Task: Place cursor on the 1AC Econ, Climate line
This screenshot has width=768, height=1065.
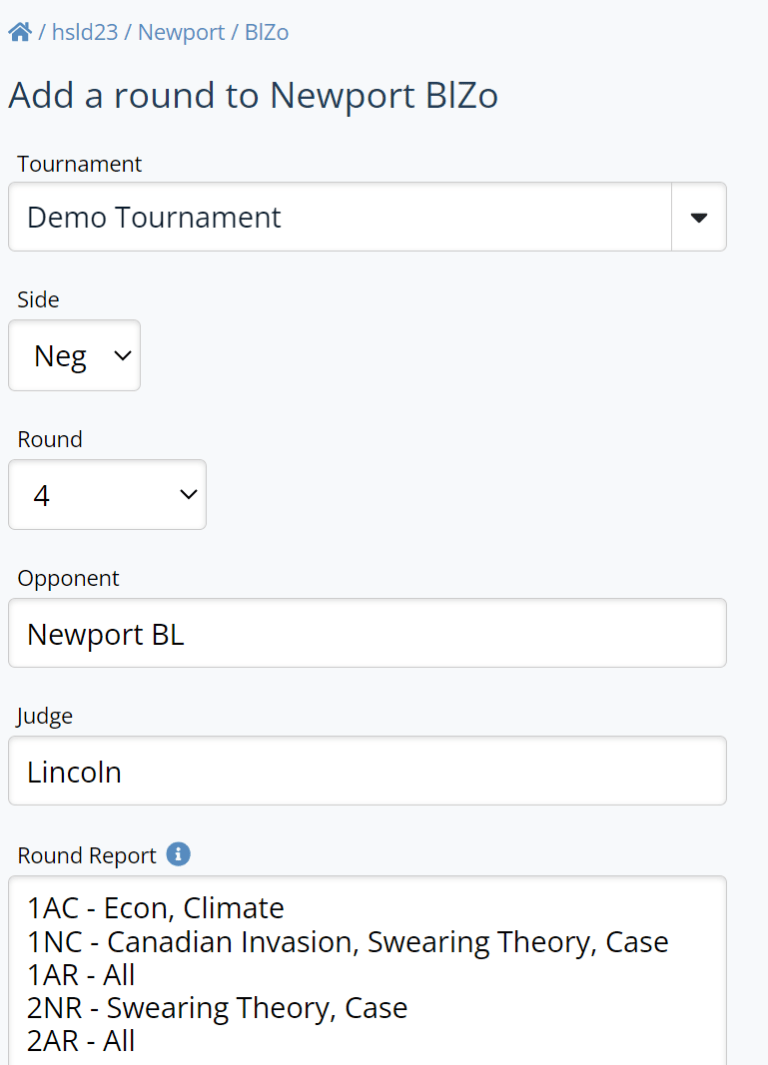Action: coord(156,908)
